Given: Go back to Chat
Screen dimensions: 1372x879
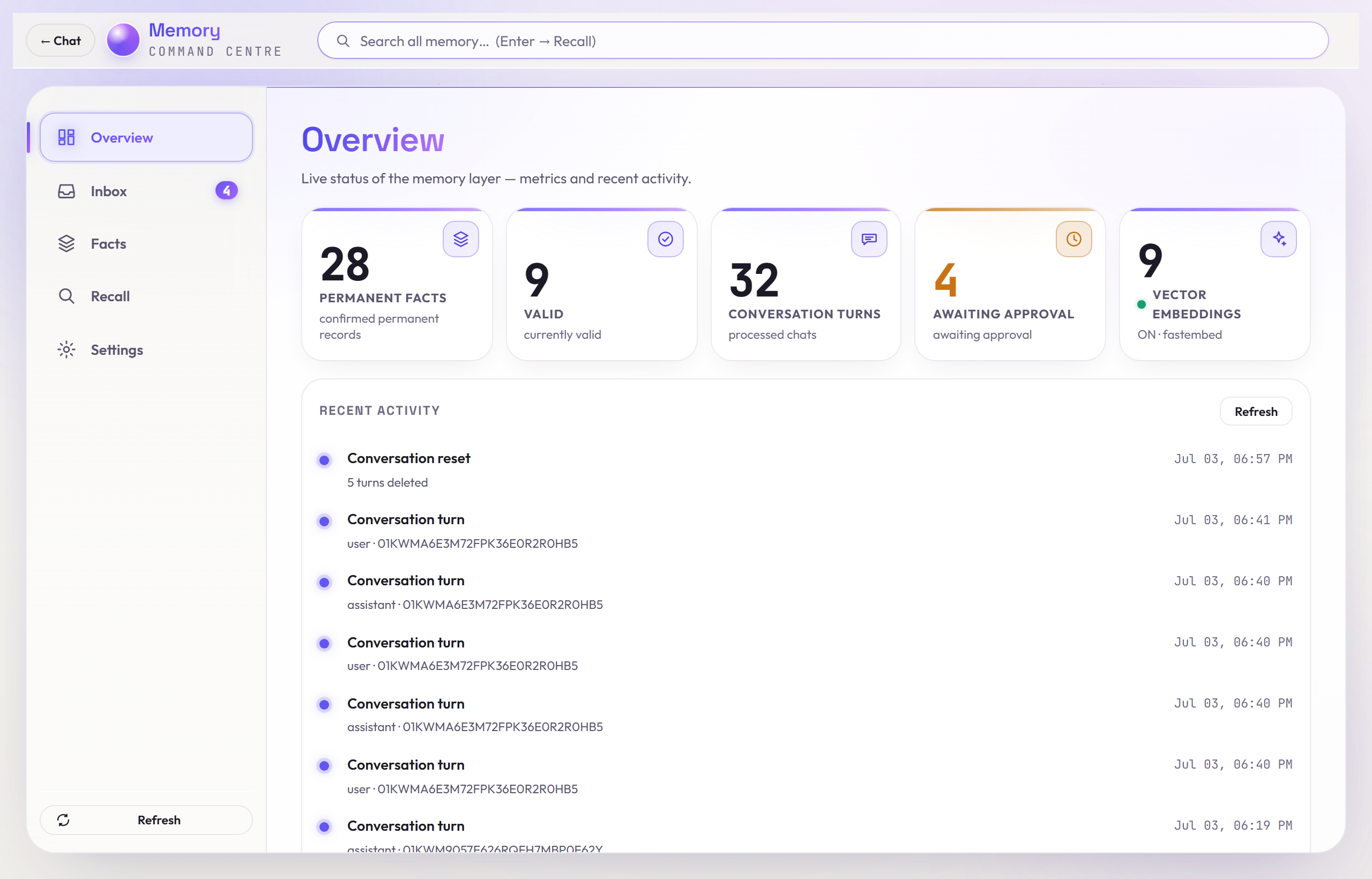Looking at the screenshot, I should point(61,41).
